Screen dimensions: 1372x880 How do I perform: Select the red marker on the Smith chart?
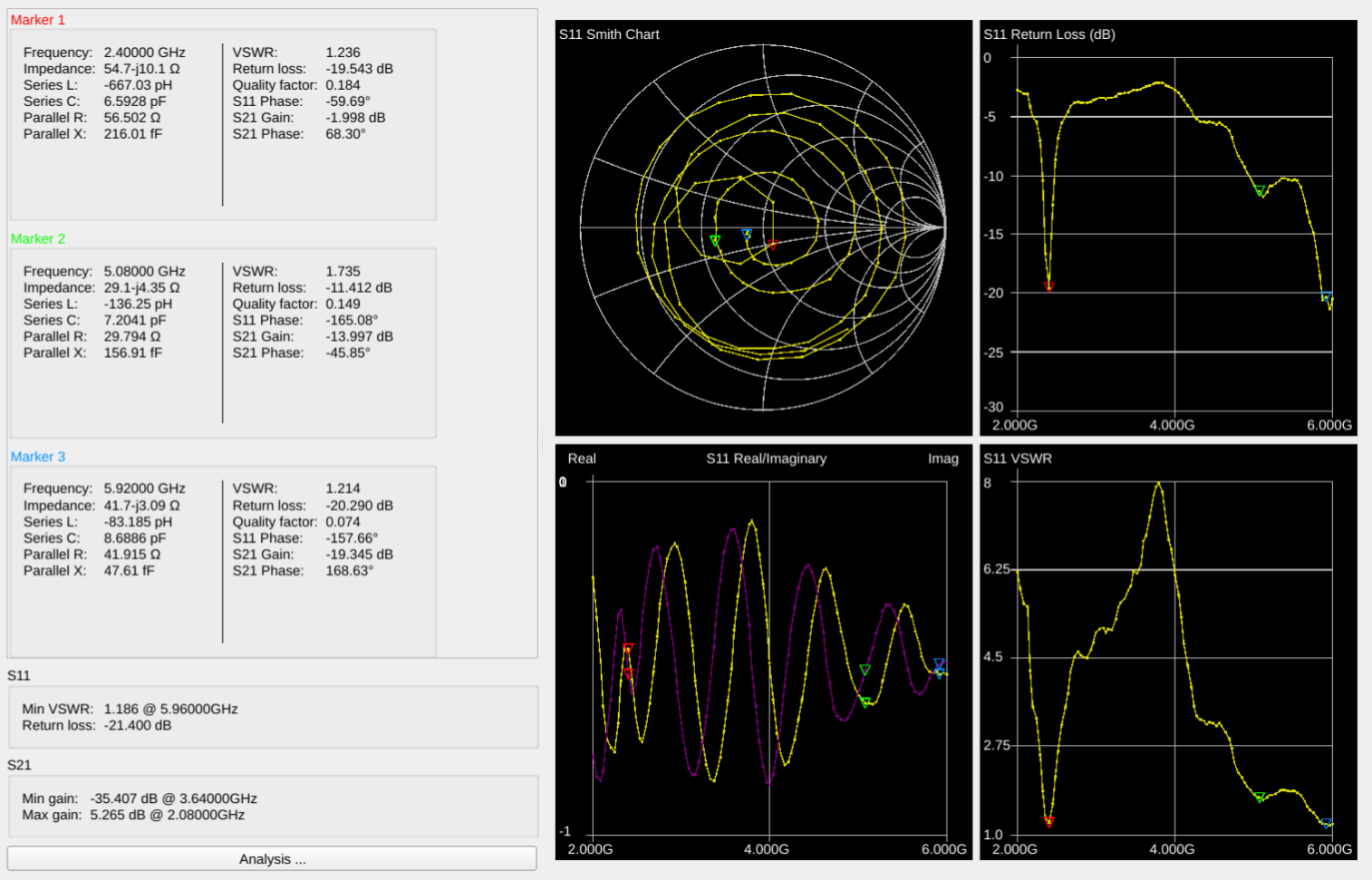click(x=773, y=244)
